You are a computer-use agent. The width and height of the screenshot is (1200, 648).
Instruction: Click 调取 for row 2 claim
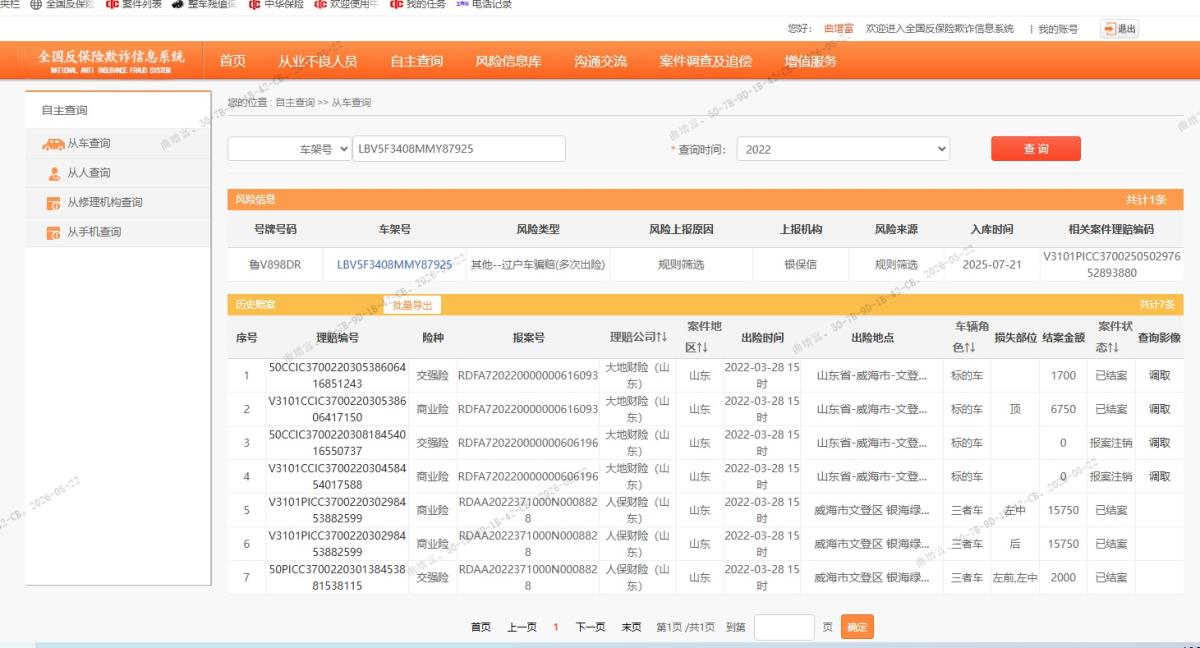click(1159, 409)
